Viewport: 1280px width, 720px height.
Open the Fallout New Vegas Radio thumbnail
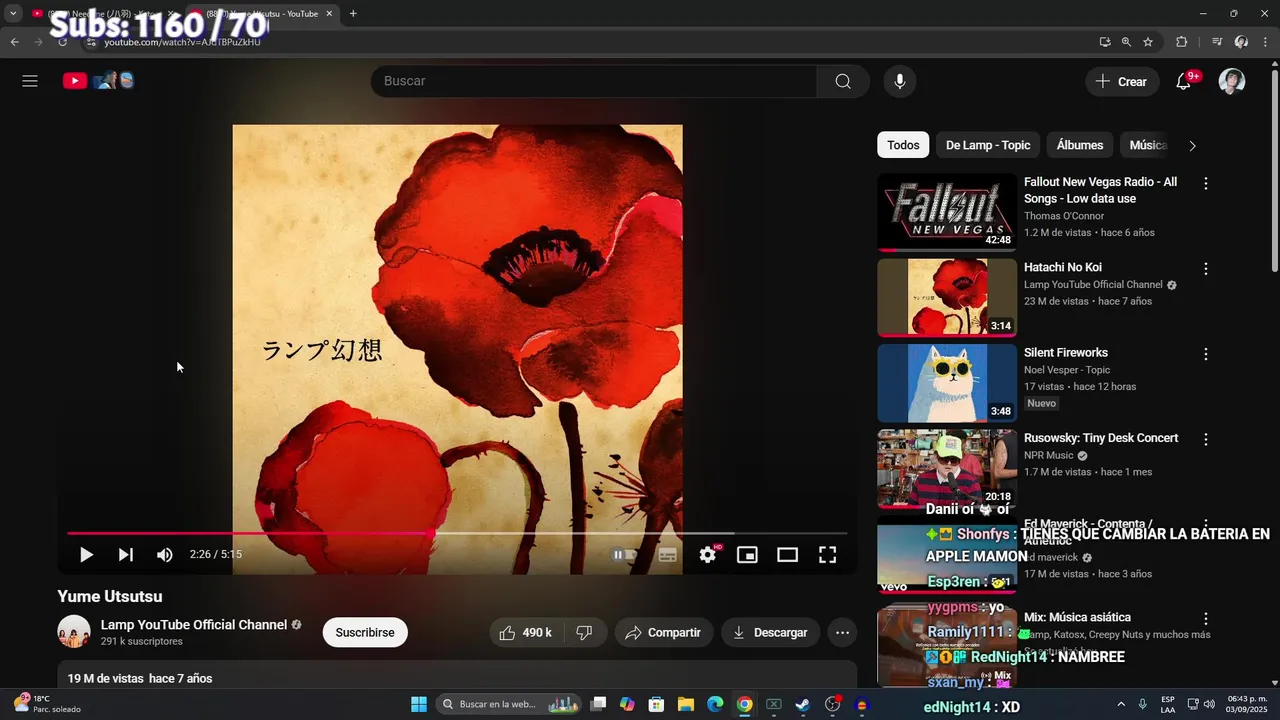(x=947, y=212)
